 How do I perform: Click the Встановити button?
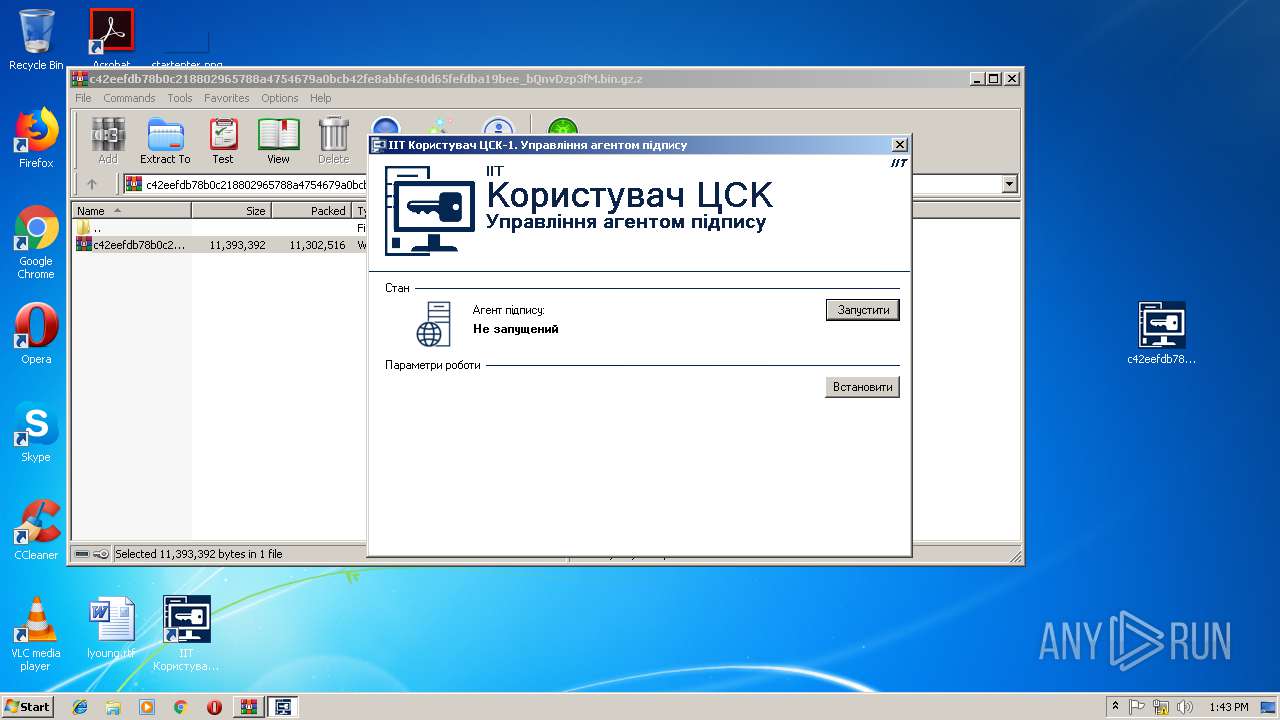click(862, 387)
